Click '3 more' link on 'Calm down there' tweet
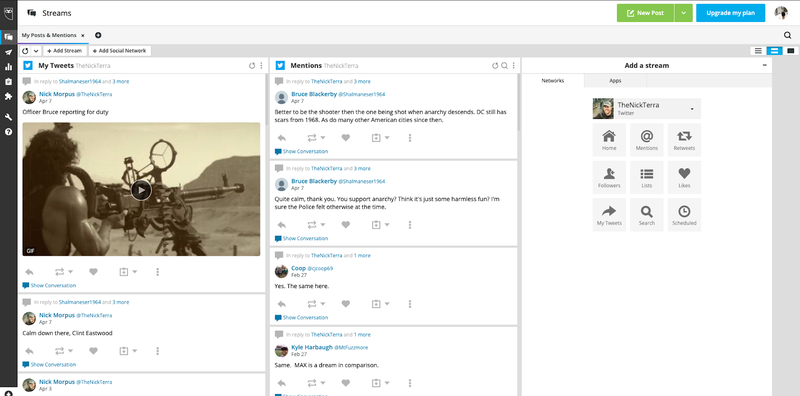800x396 pixels. tap(120, 302)
